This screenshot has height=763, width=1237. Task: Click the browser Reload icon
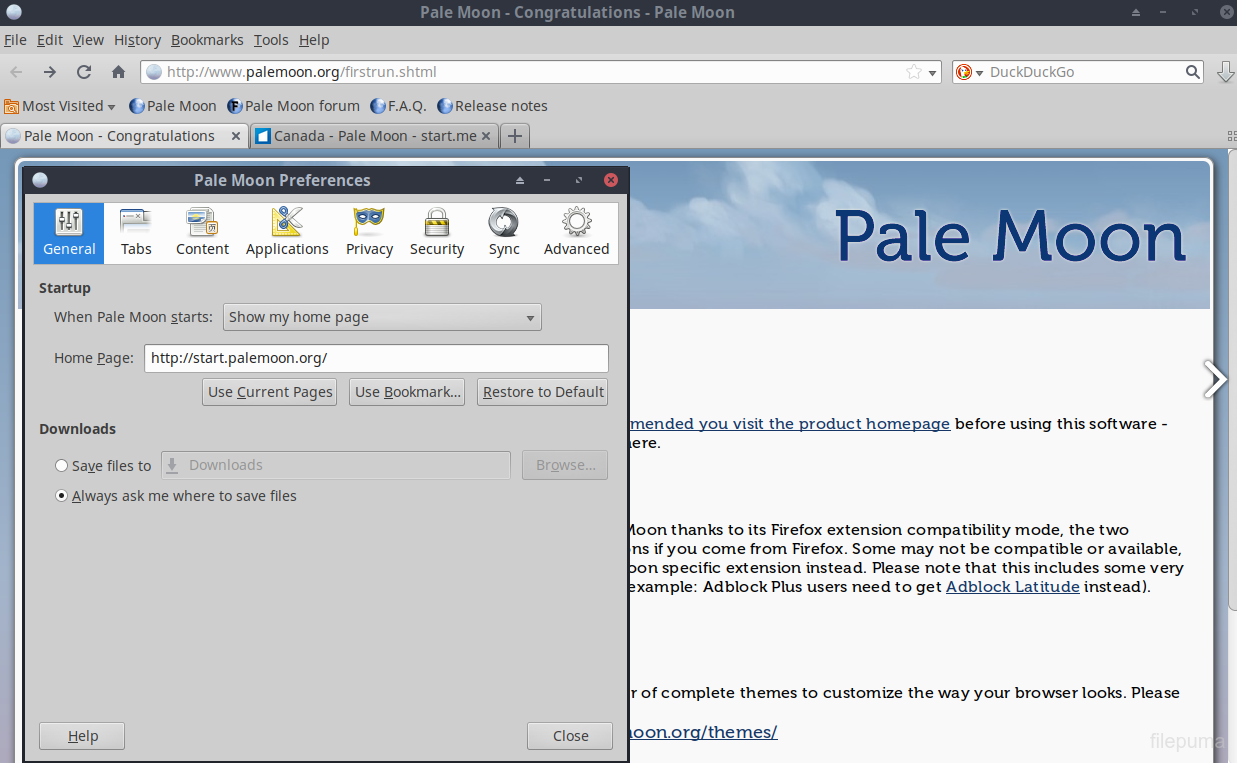(84, 72)
